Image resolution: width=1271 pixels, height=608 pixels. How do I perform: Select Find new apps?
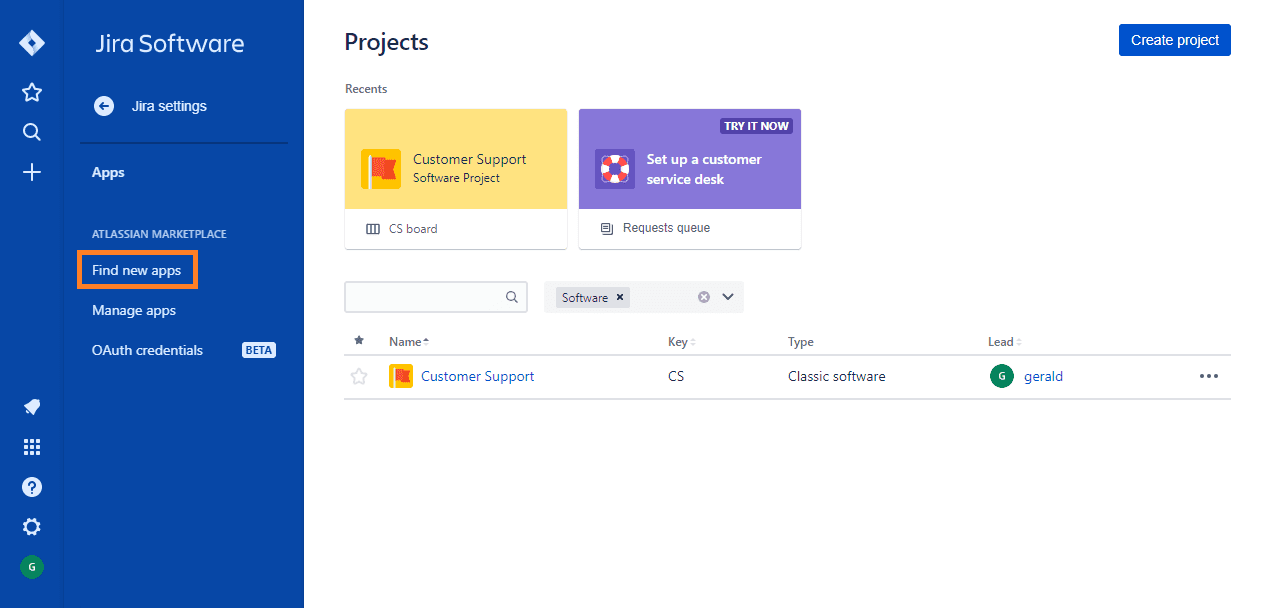pyautogui.click(x=137, y=270)
